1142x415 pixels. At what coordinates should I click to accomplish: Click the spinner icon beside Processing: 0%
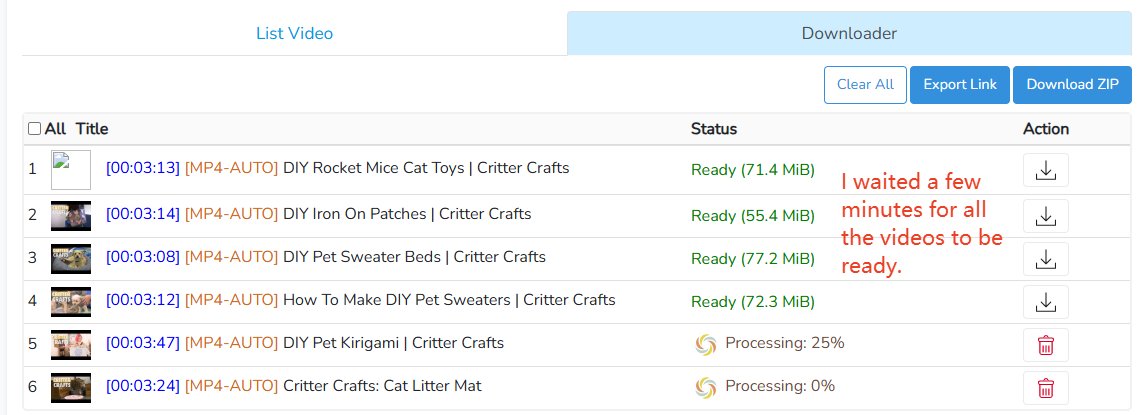click(705, 387)
